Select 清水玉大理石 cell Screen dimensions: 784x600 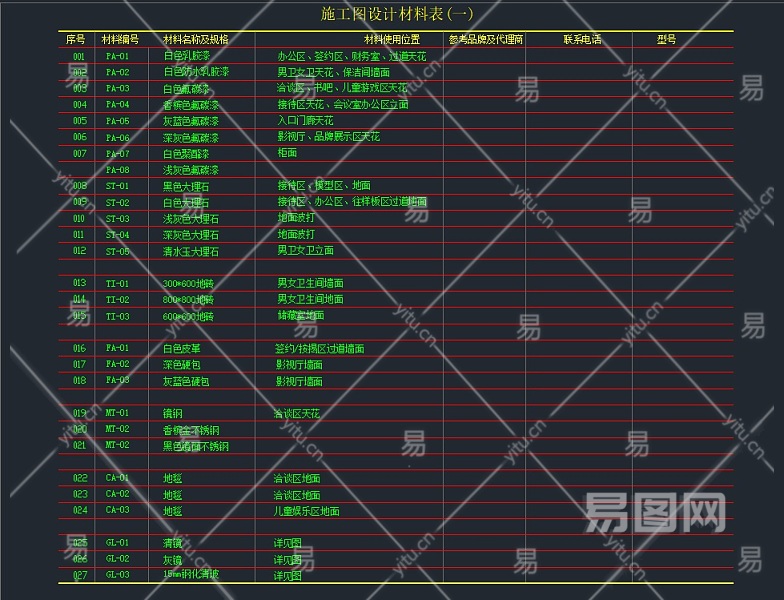(191, 252)
